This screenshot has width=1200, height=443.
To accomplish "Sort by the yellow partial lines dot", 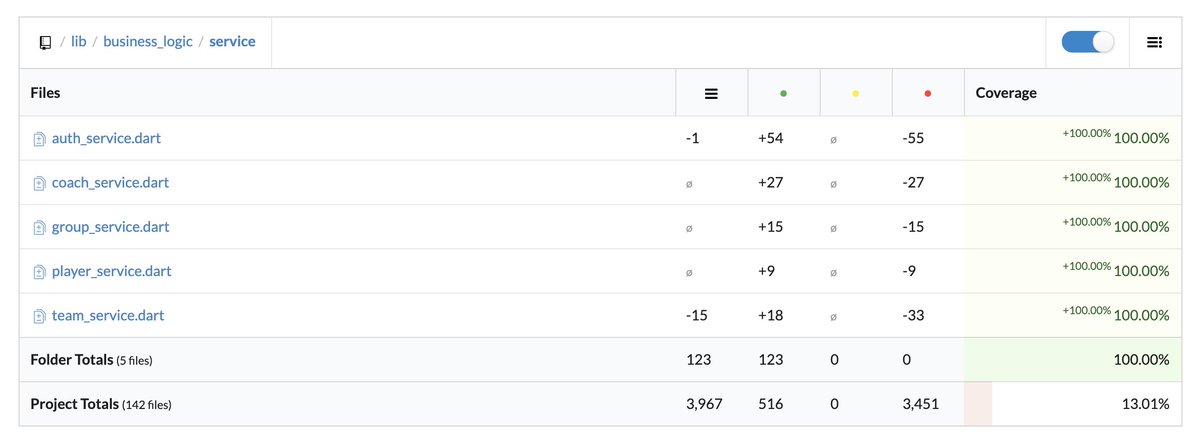I will 855,93.
